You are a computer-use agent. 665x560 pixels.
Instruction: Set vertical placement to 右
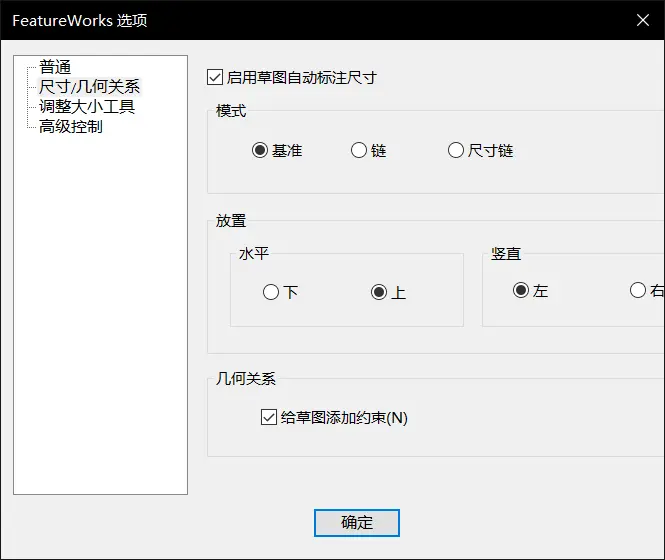point(638,291)
